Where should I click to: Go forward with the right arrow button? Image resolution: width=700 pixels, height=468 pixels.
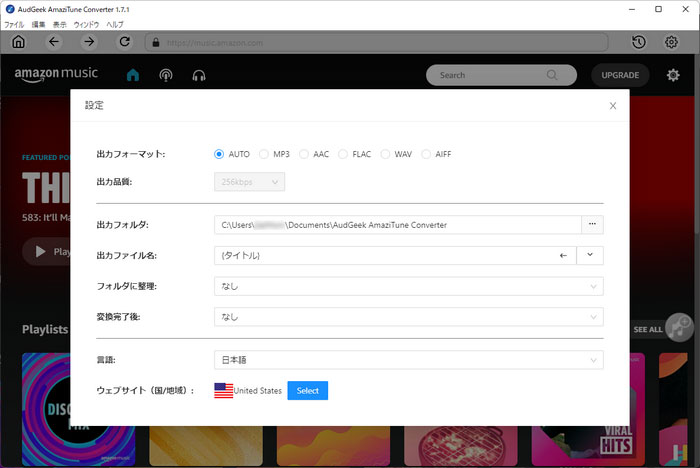point(89,42)
